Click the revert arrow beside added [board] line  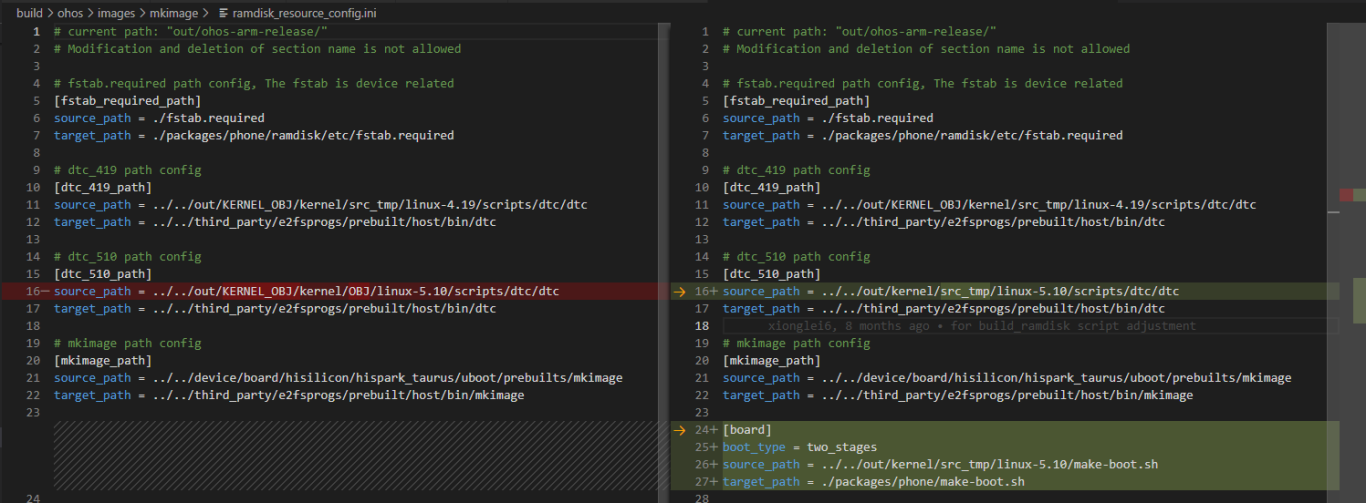point(681,430)
